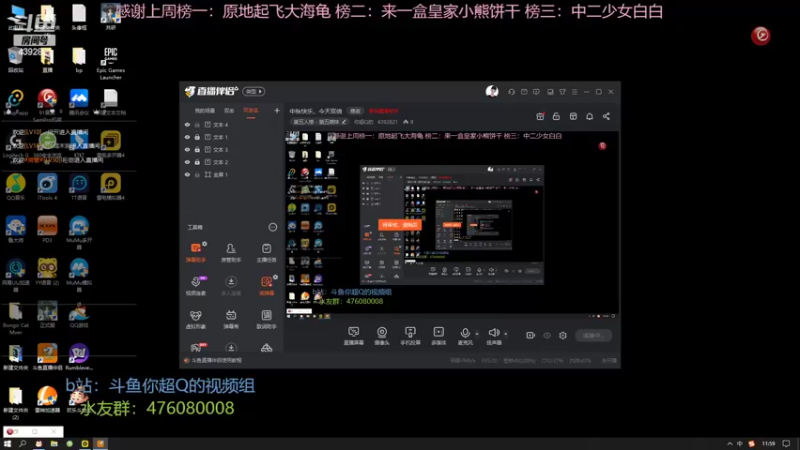Image resolution: width=800 pixels, height=450 pixels.
Task: Click the 扬声器 speaker icon
Action: pyautogui.click(x=493, y=333)
